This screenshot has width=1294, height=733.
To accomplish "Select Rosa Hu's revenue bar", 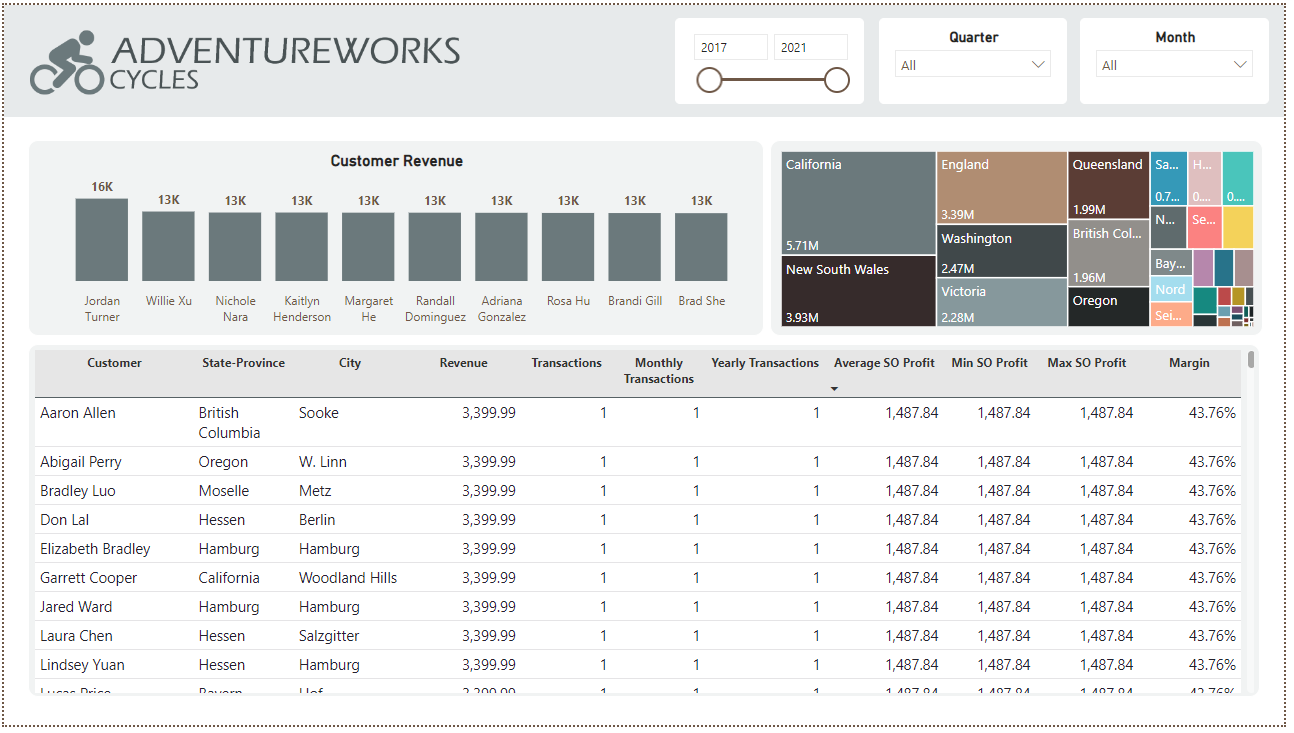I will point(568,247).
